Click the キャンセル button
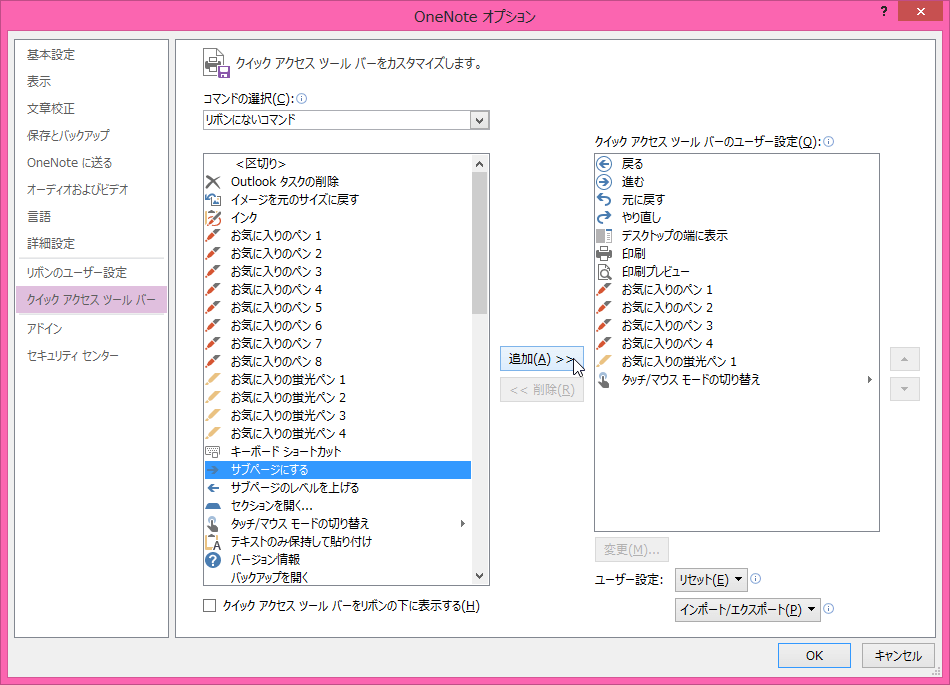 [898, 655]
